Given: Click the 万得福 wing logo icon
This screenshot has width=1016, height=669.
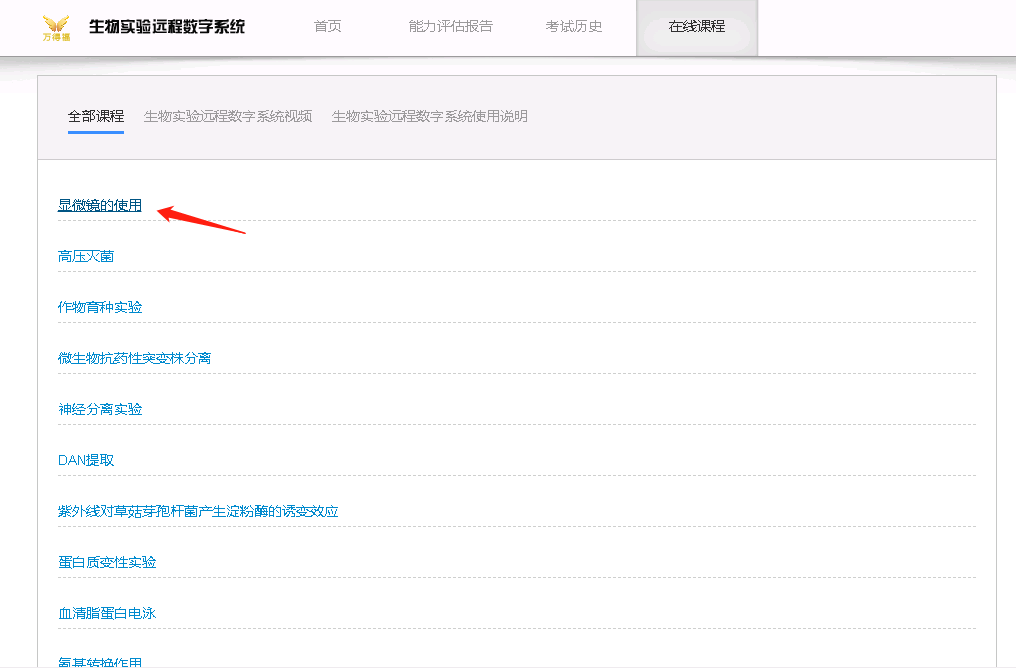Looking at the screenshot, I should click(x=56, y=27).
